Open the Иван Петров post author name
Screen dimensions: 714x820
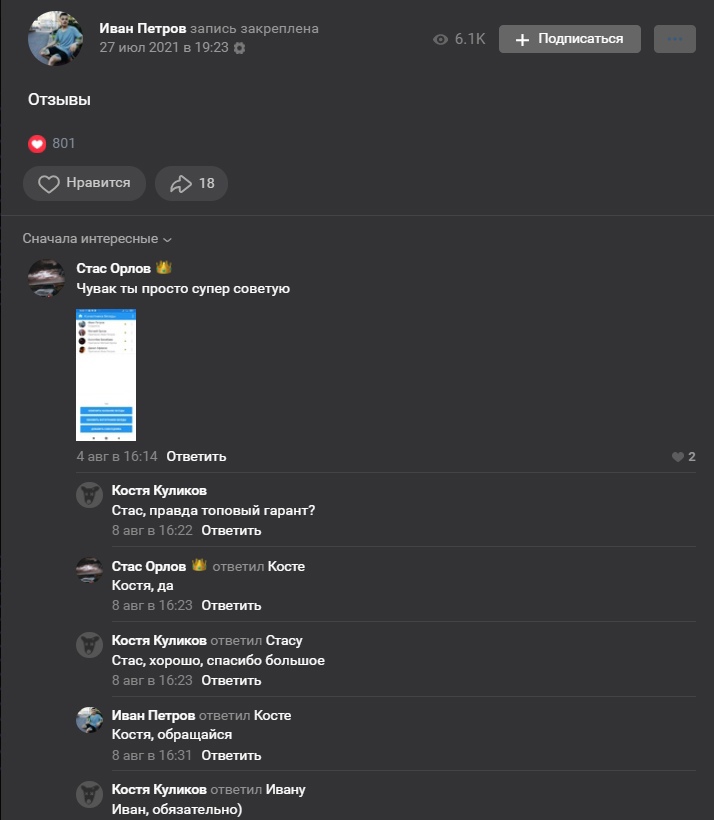tap(143, 29)
